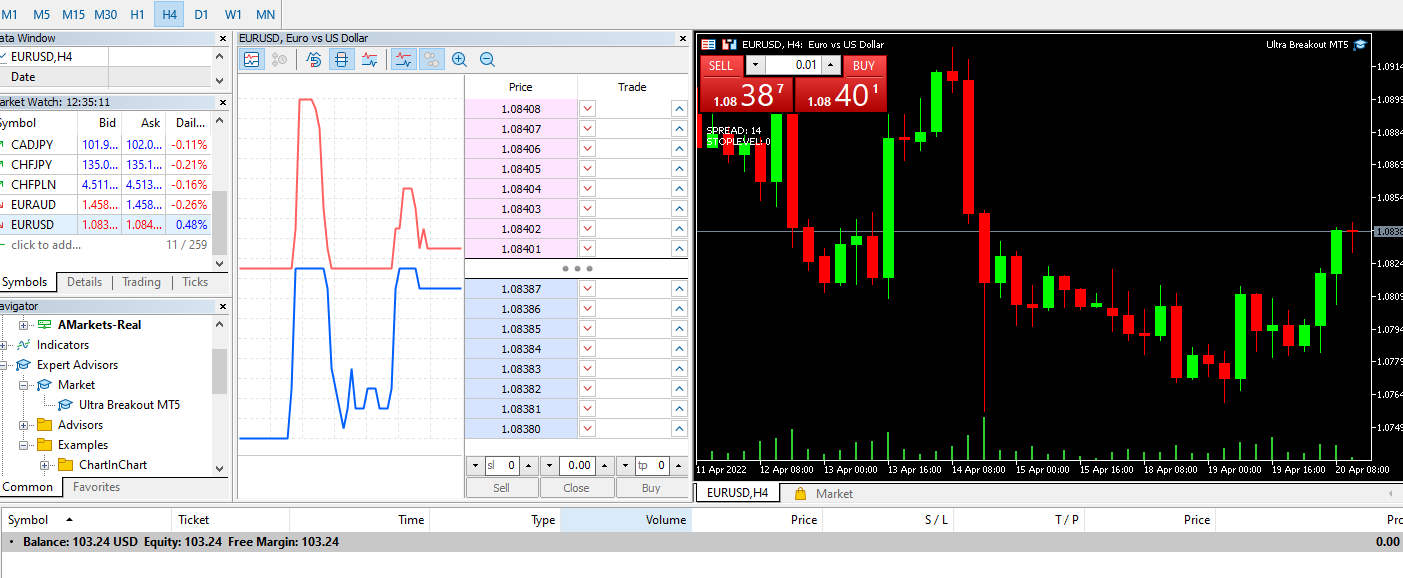
Task: Click the red sell arrow at price 1.08405
Action: pyautogui.click(x=587, y=168)
